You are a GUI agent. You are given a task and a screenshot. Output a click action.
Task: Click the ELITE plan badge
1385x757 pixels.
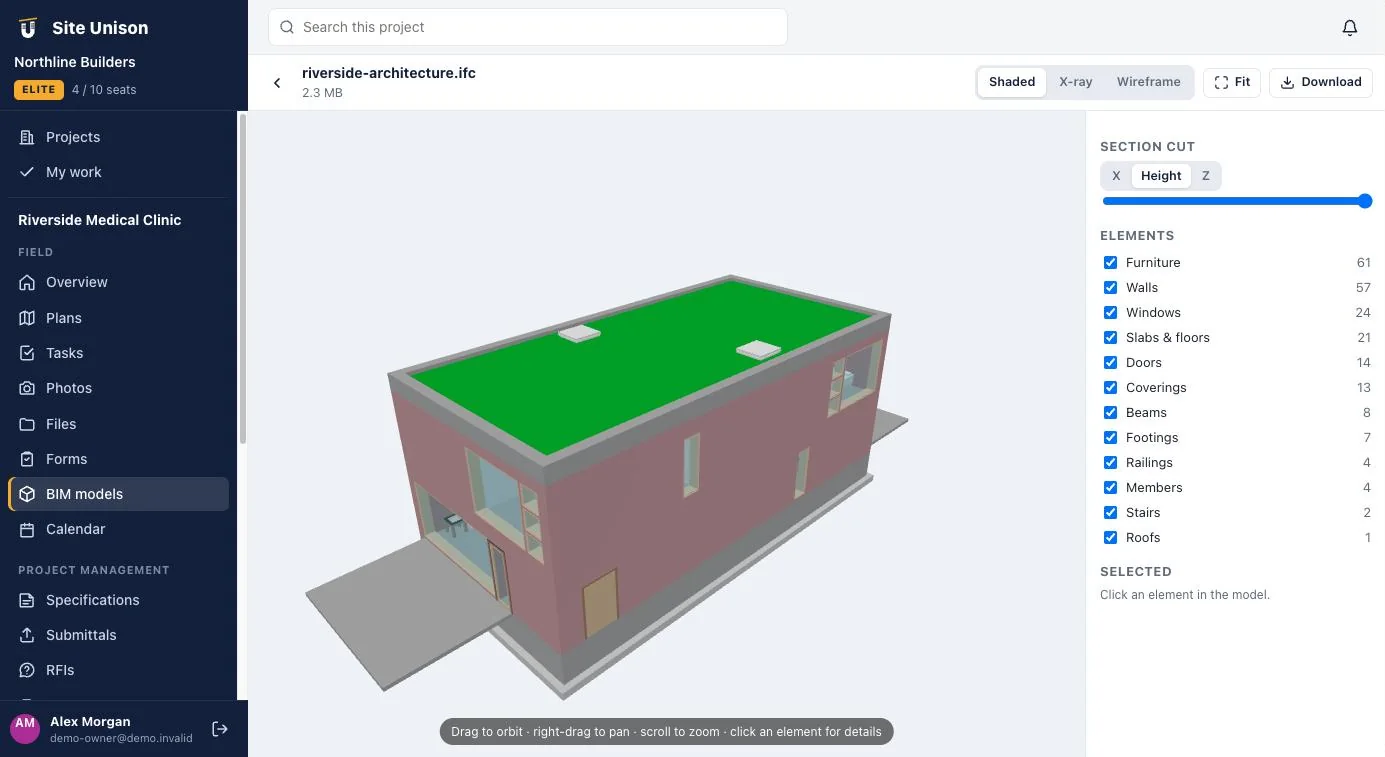[39, 90]
